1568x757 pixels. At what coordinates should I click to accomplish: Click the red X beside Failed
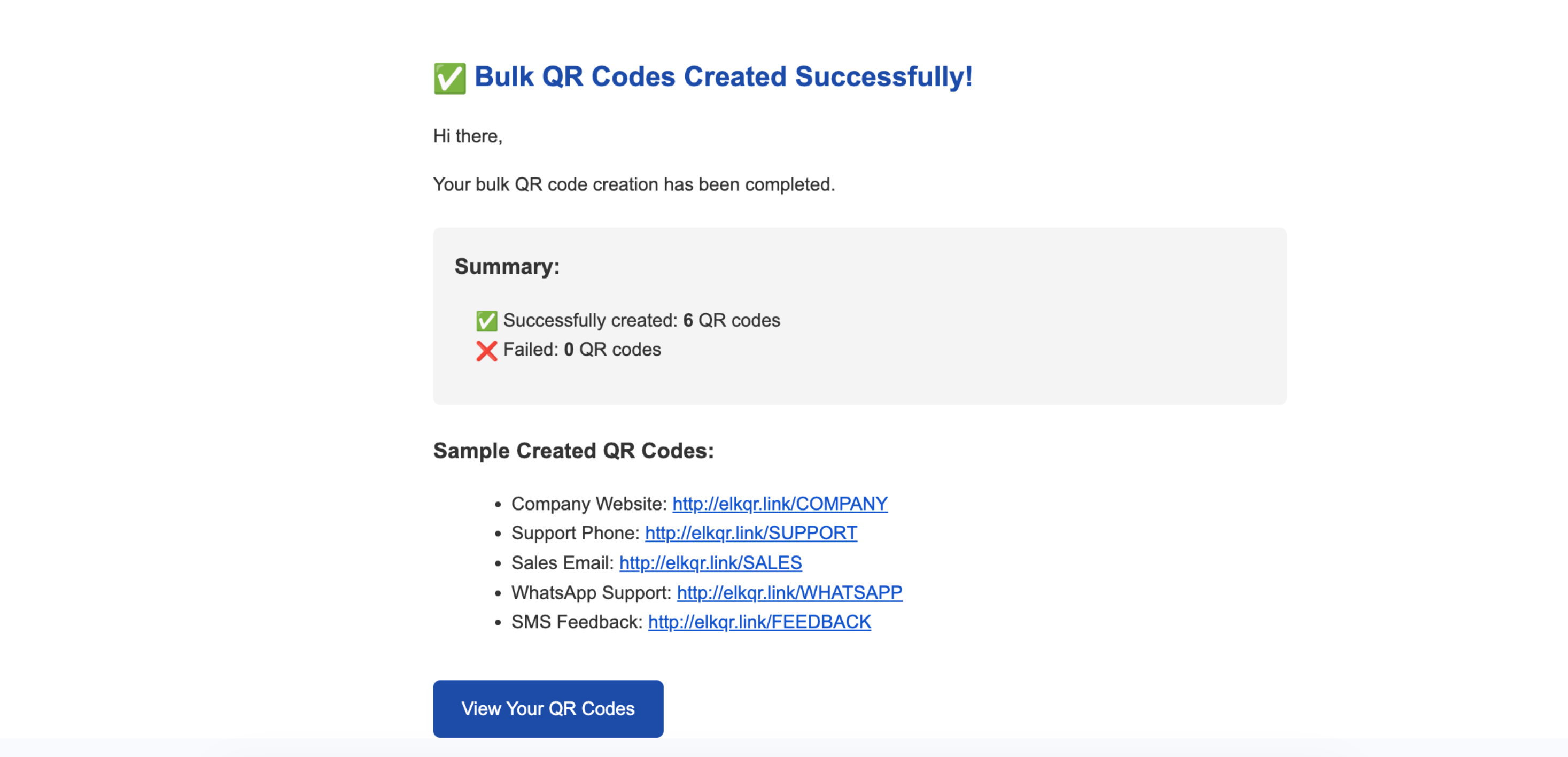(x=486, y=350)
